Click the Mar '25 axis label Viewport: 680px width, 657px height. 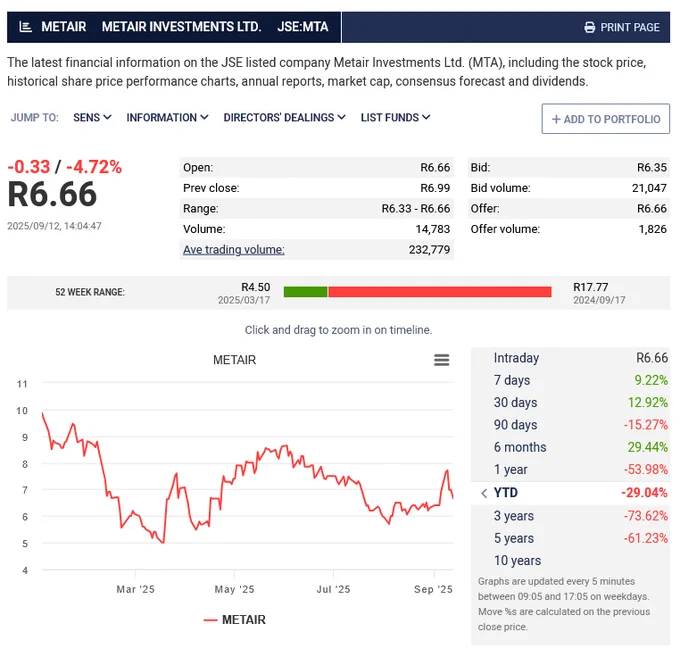pyautogui.click(x=135, y=589)
